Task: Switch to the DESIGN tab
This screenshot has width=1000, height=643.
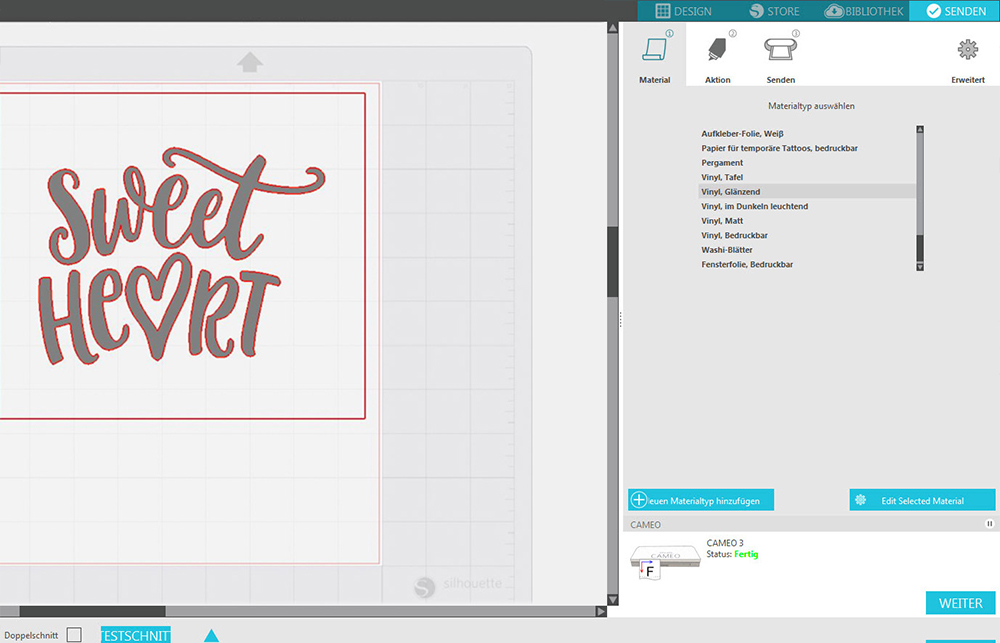Action: coord(684,11)
